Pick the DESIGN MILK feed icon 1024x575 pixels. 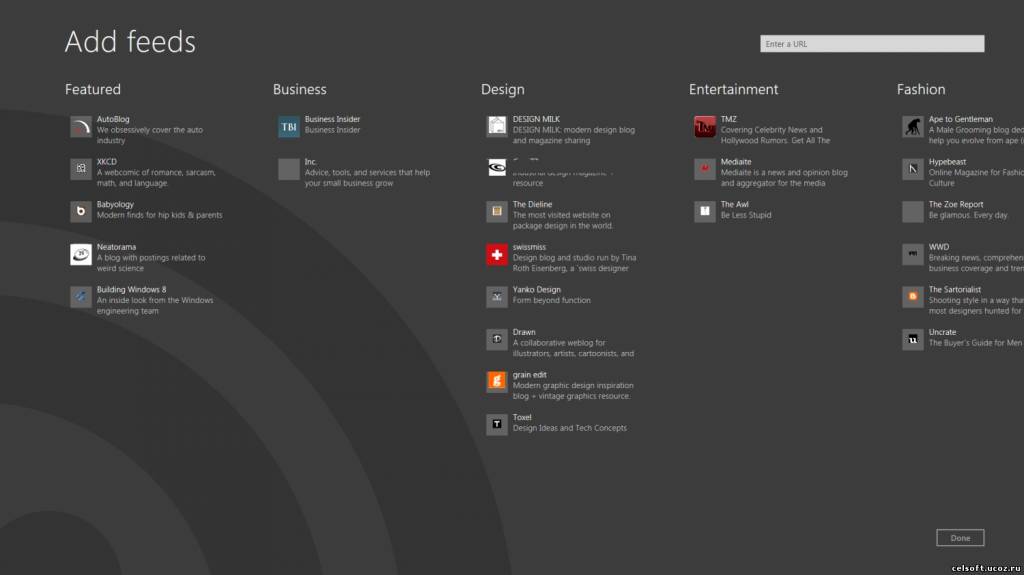pyautogui.click(x=497, y=127)
